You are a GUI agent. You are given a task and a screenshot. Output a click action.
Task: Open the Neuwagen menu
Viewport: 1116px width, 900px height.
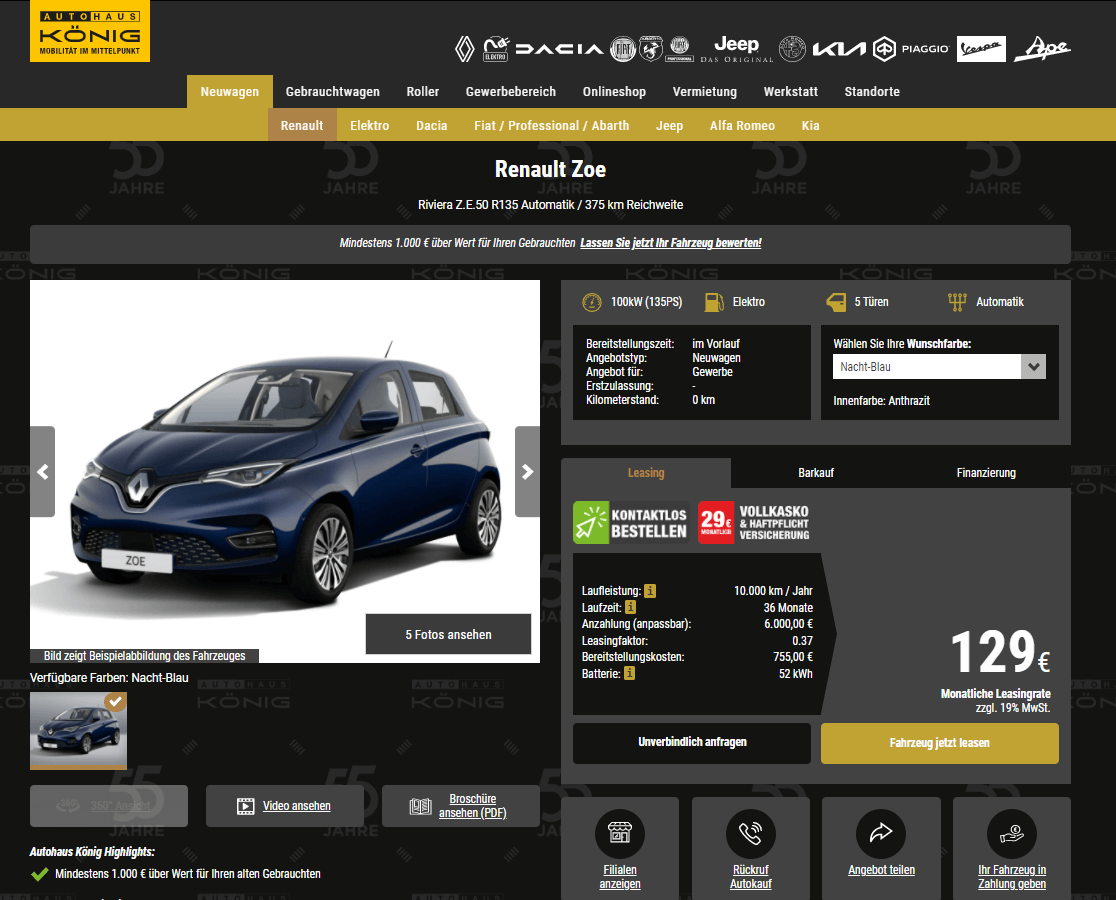click(x=230, y=92)
